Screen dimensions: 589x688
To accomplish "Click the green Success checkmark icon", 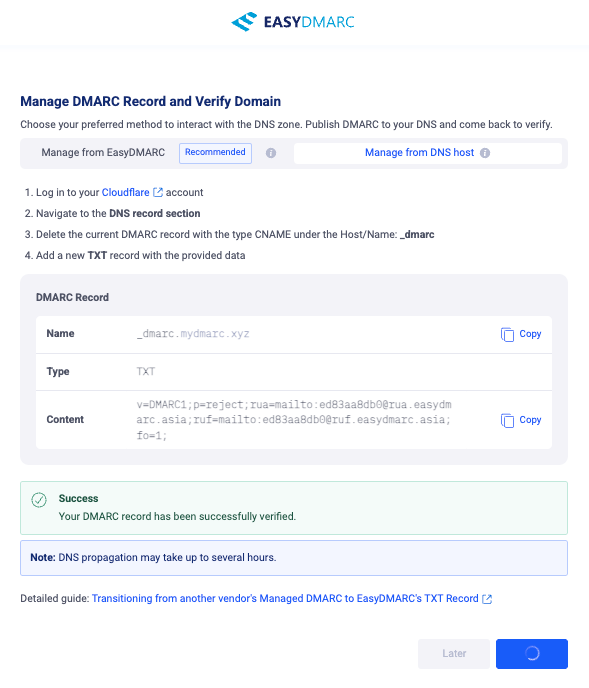I will pyautogui.click(x=39, y=500).
